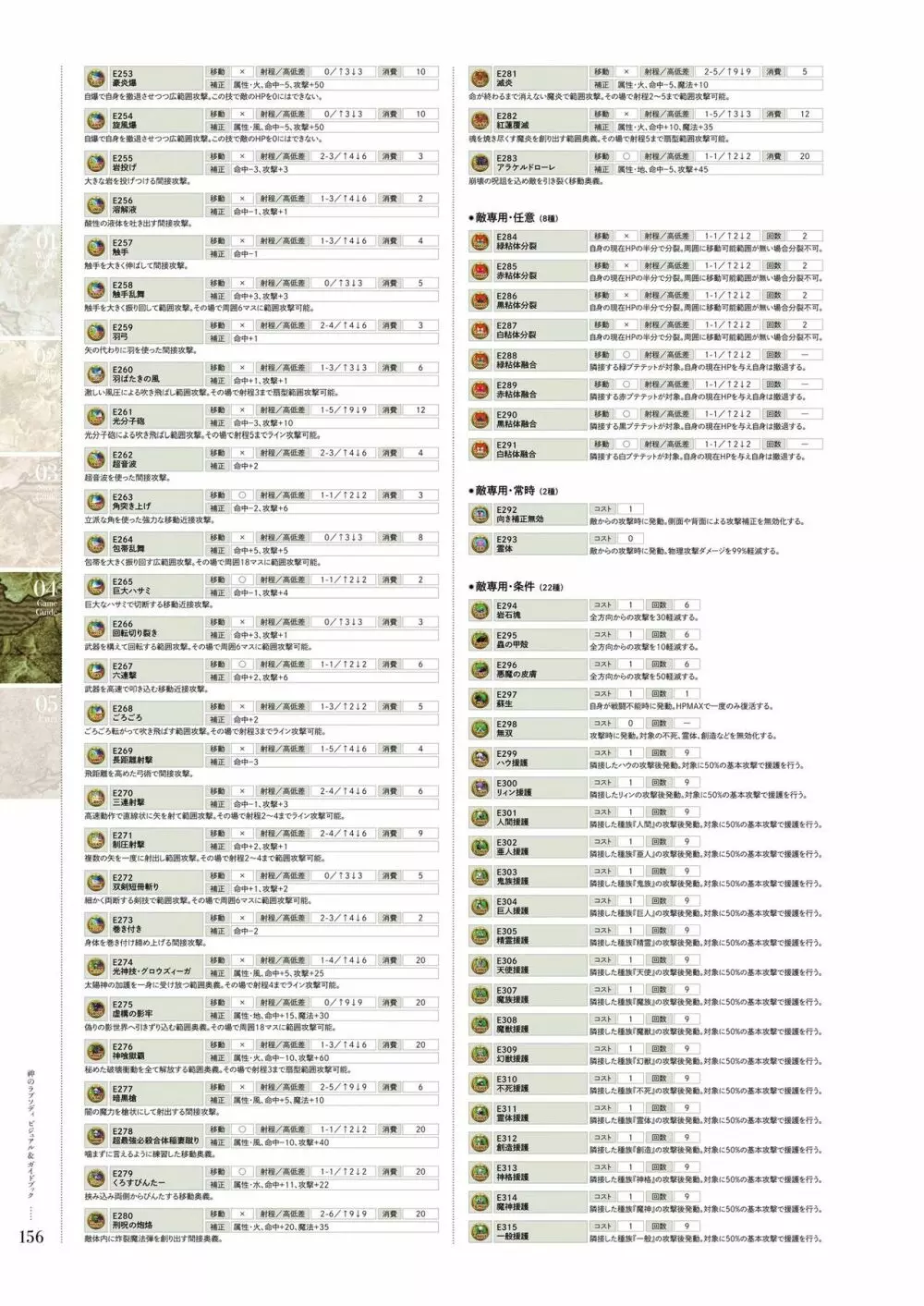Select the E280 刑死の抱絡 skill icon
Viewport: 924px width, 1306px height.
(x=95, y=1221)
